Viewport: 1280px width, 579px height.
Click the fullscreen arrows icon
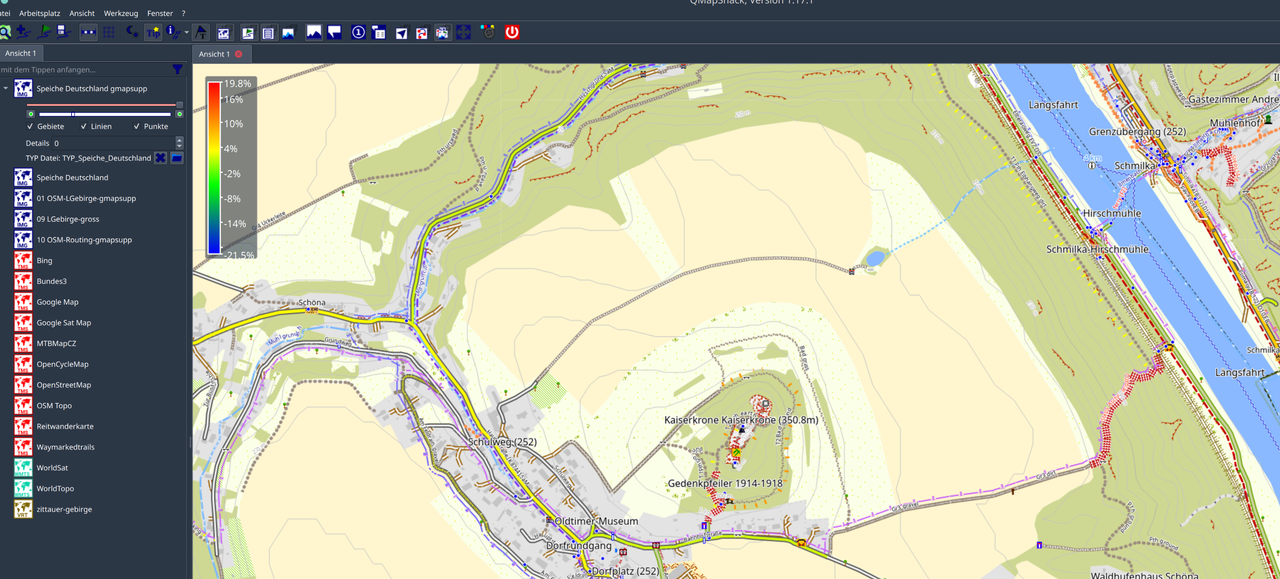pos(463,32)
